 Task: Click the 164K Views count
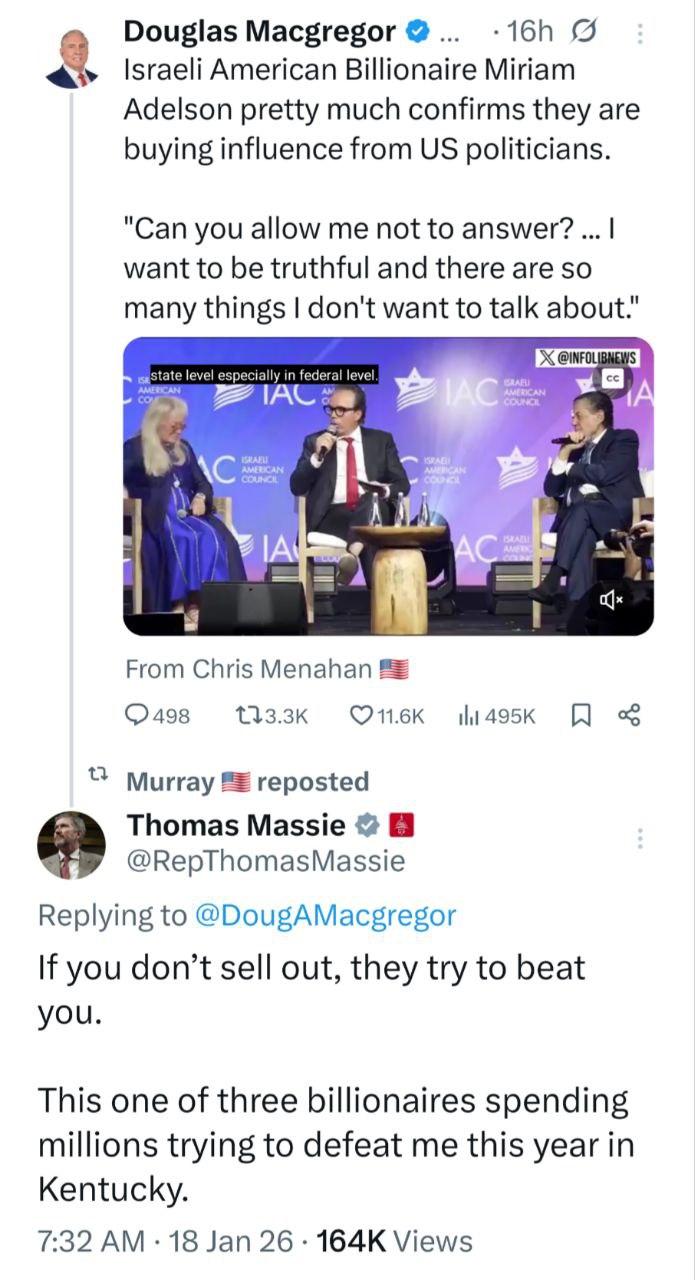point(394,1241)
